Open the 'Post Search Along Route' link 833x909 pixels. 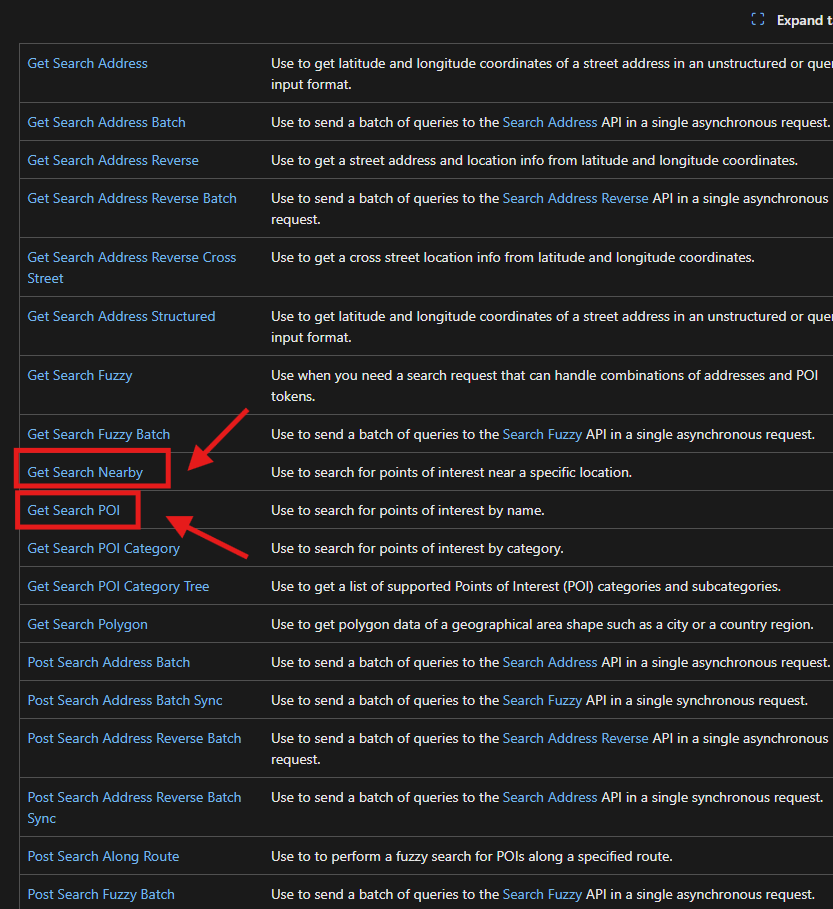103,856
